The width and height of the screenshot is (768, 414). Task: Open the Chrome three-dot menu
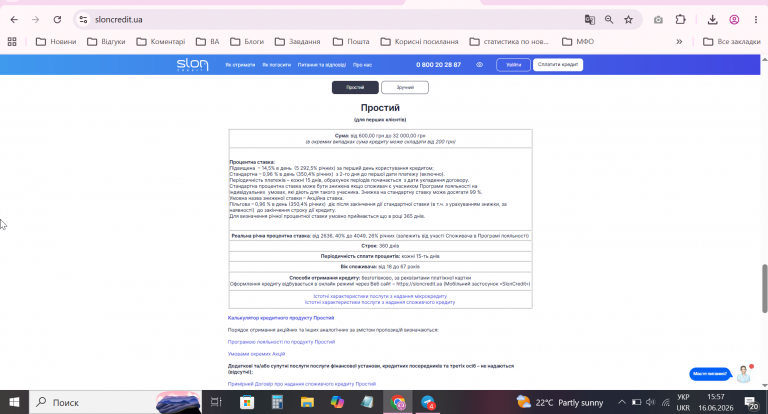pyautogui.click(x=756, y=20)
